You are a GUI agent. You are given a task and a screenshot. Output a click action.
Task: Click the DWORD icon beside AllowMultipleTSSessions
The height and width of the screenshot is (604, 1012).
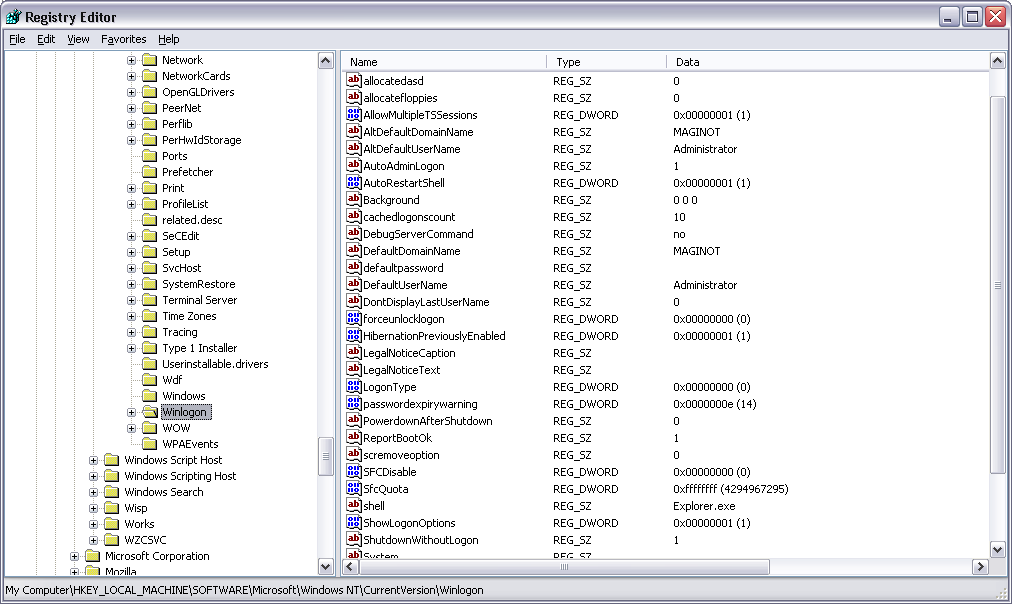coord(354,114)
